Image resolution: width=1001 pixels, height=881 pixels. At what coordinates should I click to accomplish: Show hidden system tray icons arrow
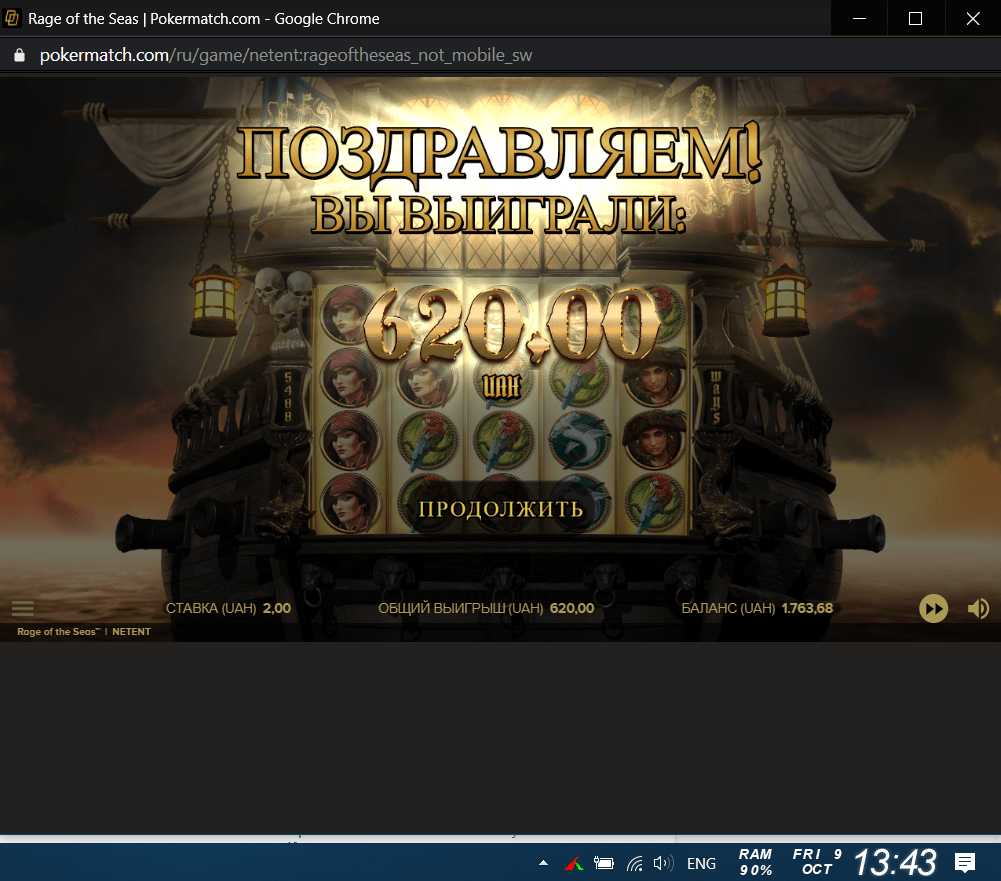(x=543, y=863)
